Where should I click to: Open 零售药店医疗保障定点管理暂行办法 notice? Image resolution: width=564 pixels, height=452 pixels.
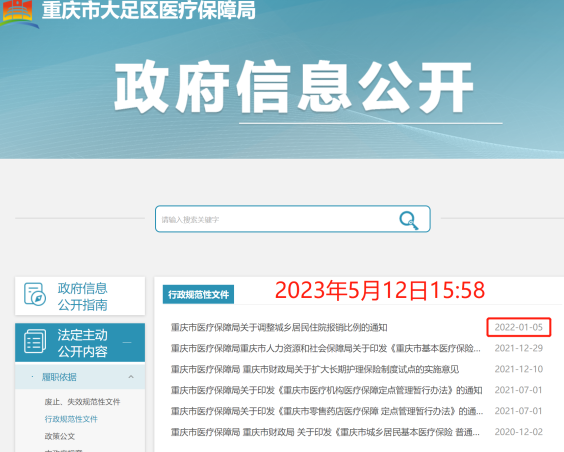click(x=327, y=411)
